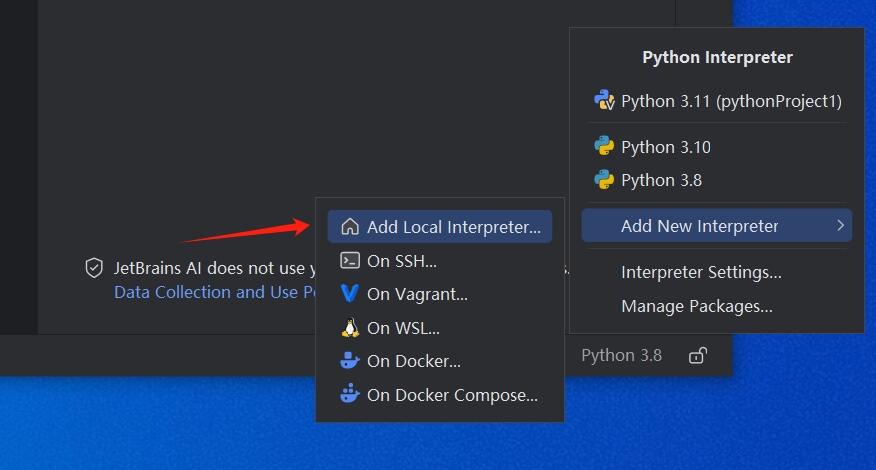
Task: Click the Linux penguin icon for WSL
Action: 350,327
